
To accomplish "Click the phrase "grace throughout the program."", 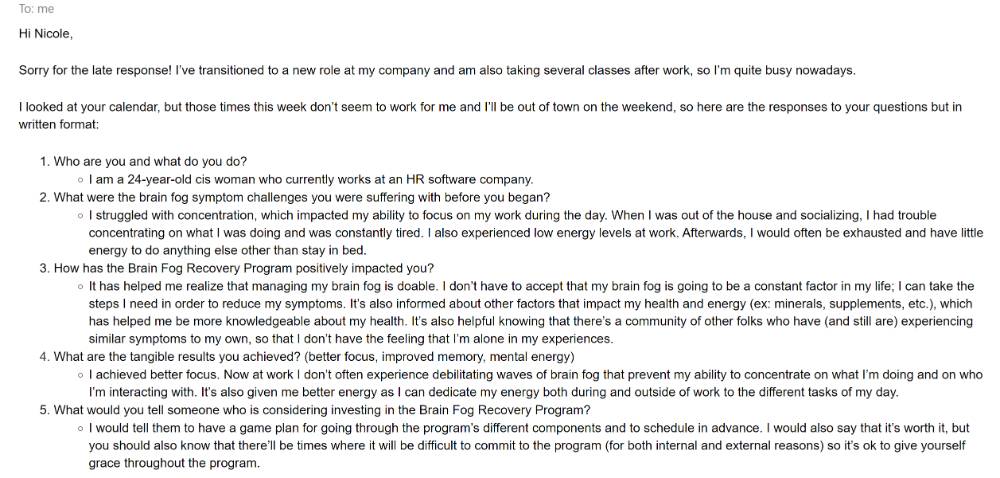I will click(x=174, y=464).
